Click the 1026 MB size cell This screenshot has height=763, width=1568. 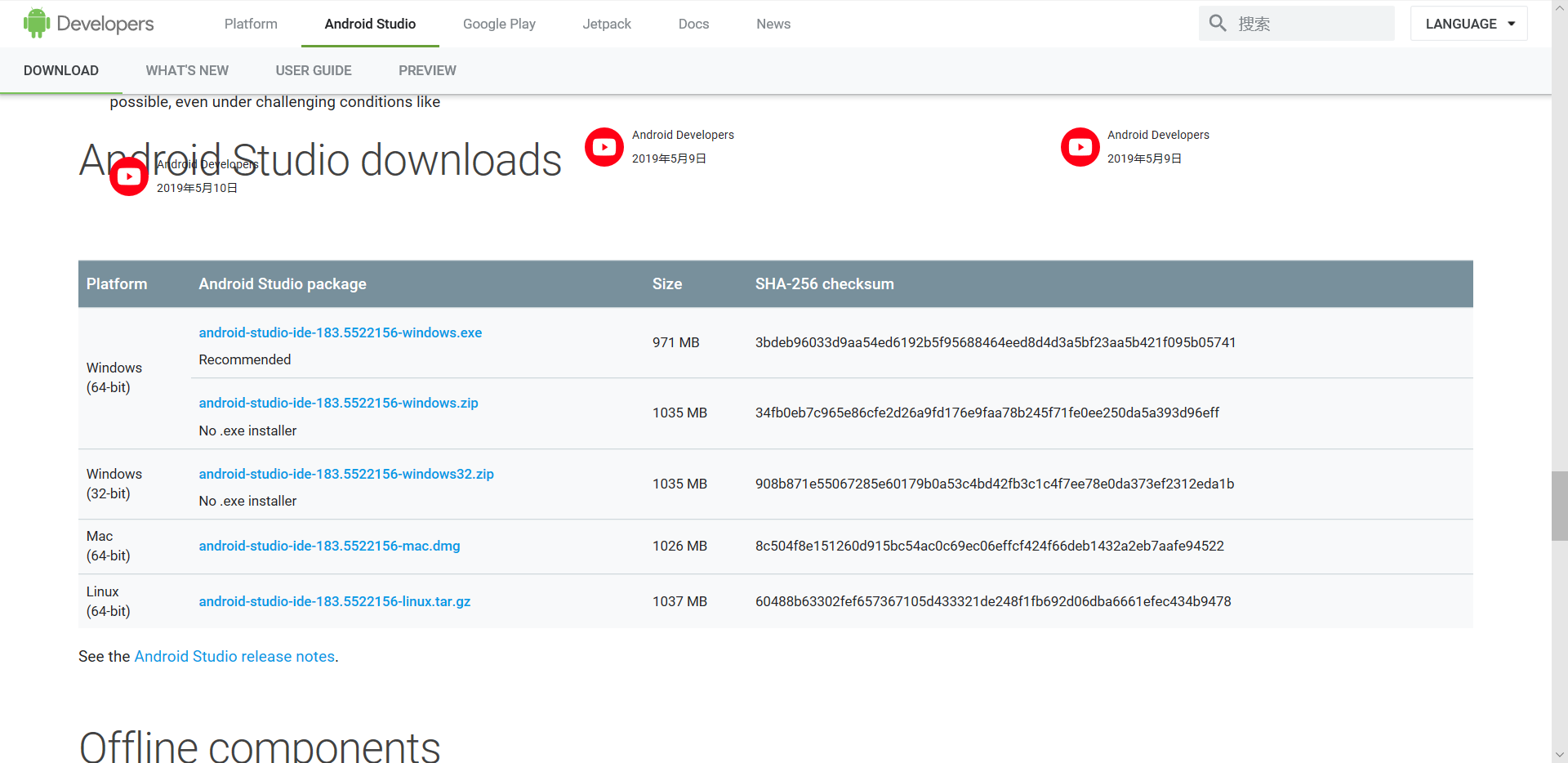(x=679, y=546)
